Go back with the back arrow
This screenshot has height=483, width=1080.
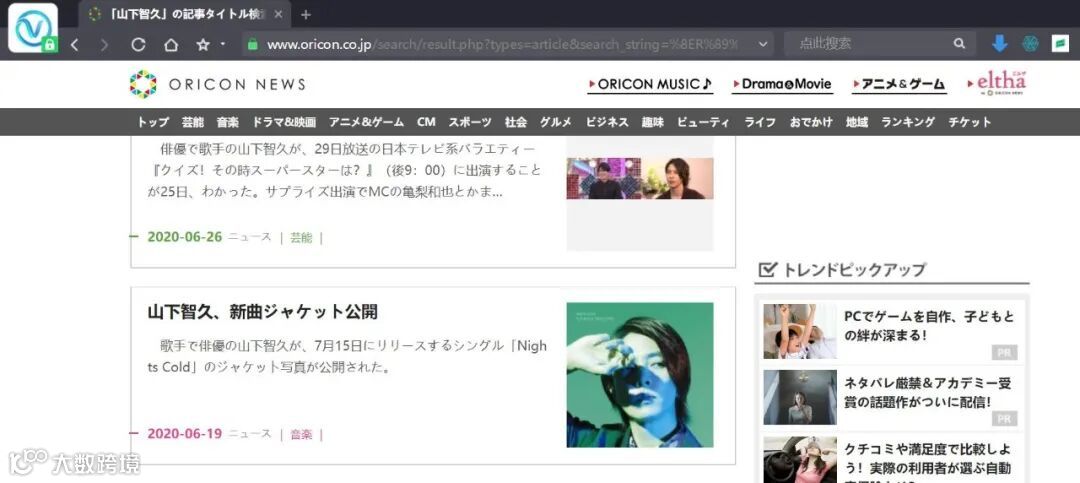tap(74, 45)
